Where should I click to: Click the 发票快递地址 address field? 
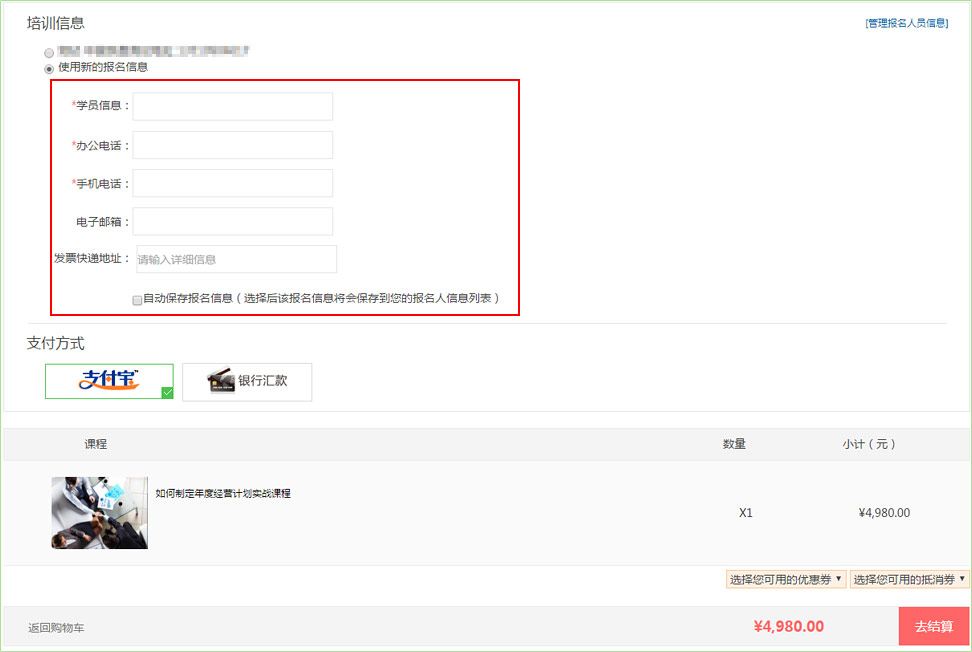236,259
